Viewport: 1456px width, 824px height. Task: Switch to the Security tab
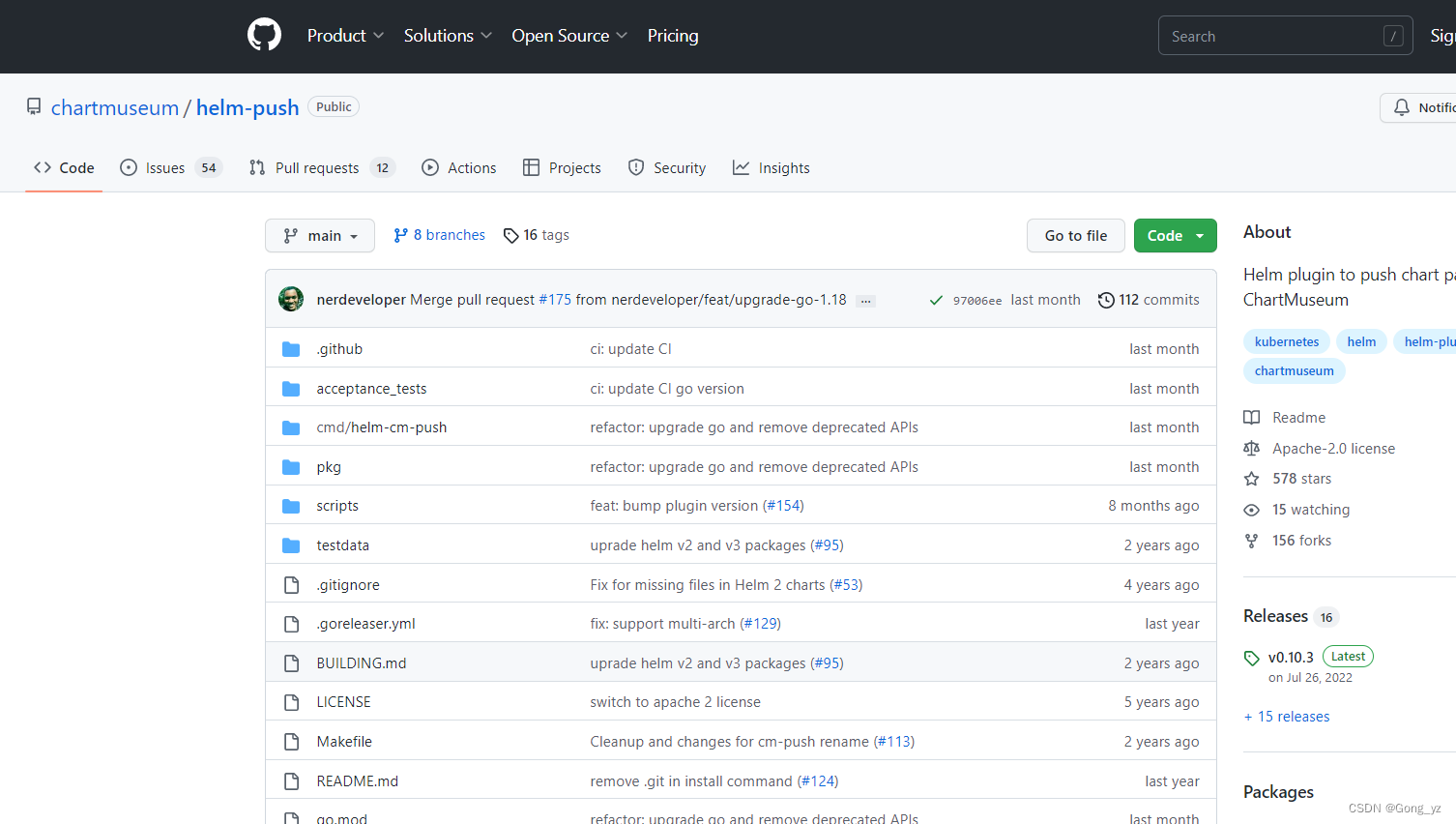[x=667, y=168]
